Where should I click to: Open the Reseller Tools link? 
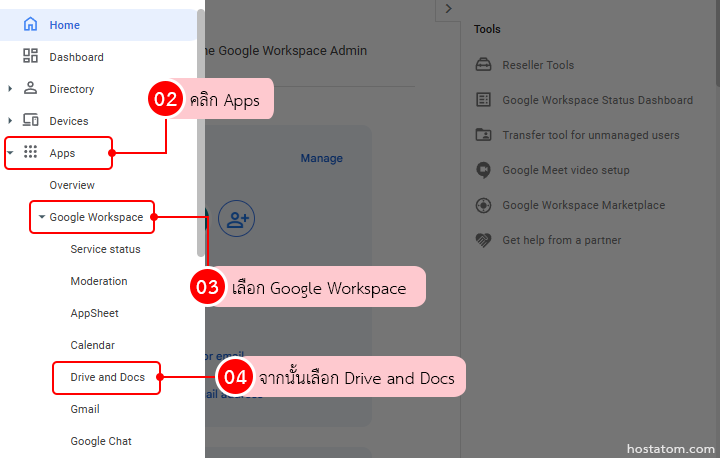coord(538,65)
